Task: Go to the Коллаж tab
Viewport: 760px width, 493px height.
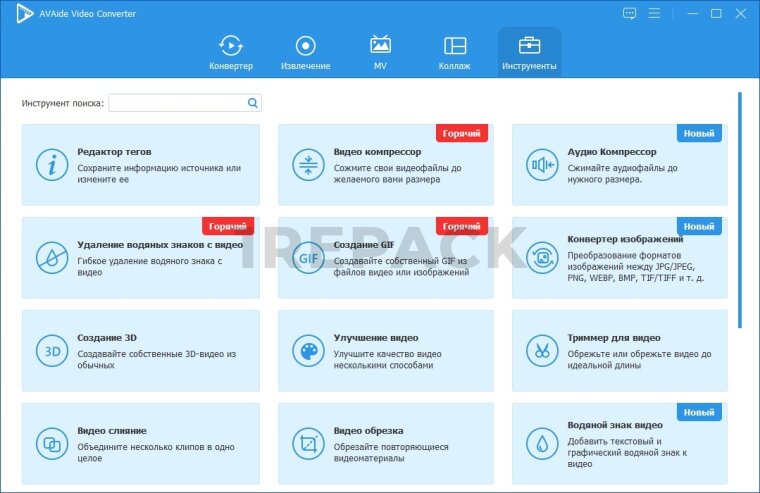Action: [x=455, y=52]
